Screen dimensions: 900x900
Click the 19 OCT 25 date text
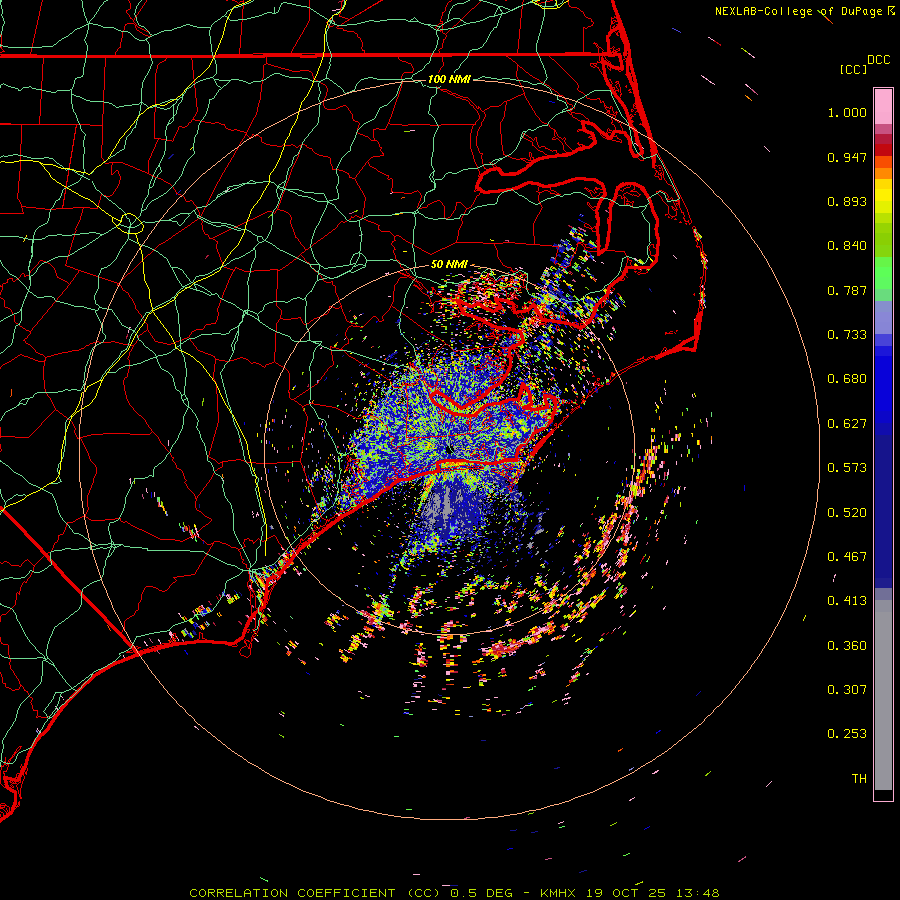[626, 893]
